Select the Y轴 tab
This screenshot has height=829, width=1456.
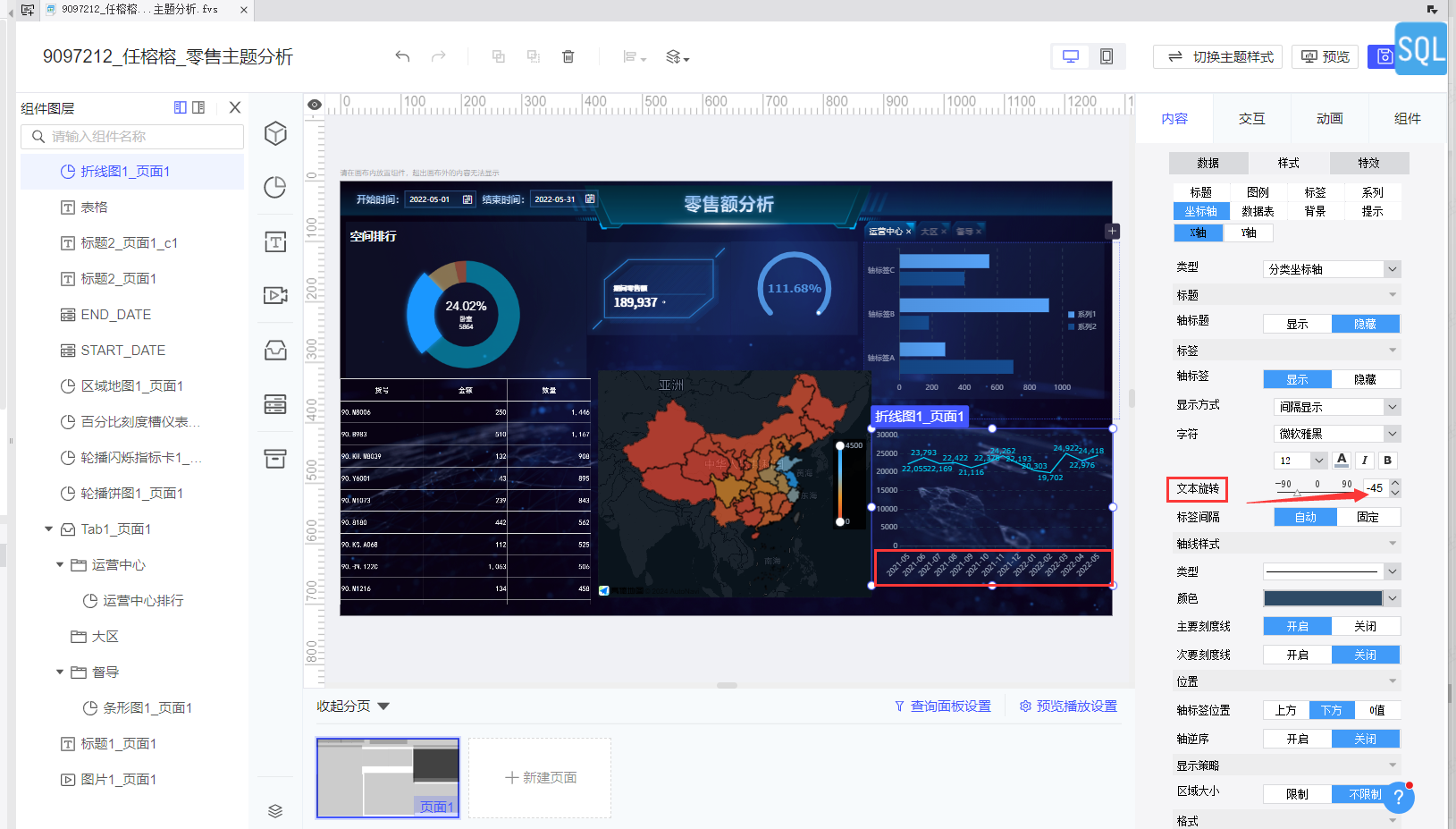pos(1249,233)
